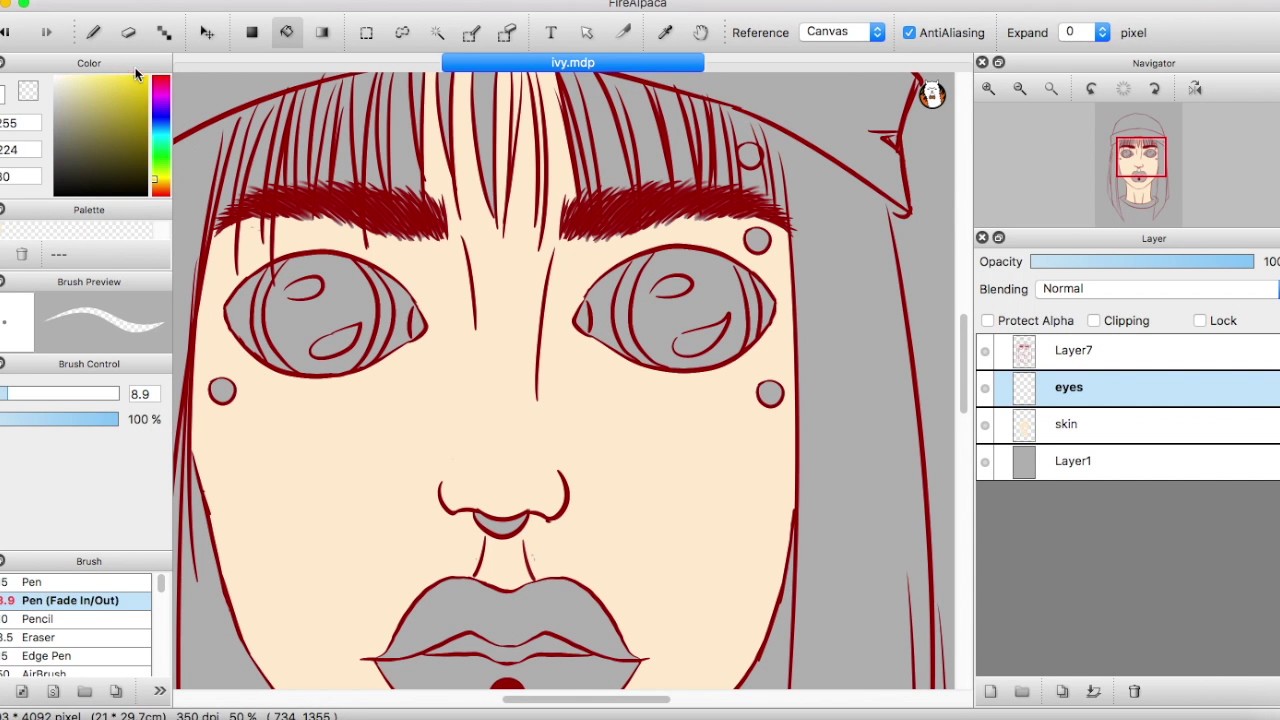Viewport: 1280px width, 720px height.
Task: Select the Brush tool in the toolbar
Action: (93, 33)
